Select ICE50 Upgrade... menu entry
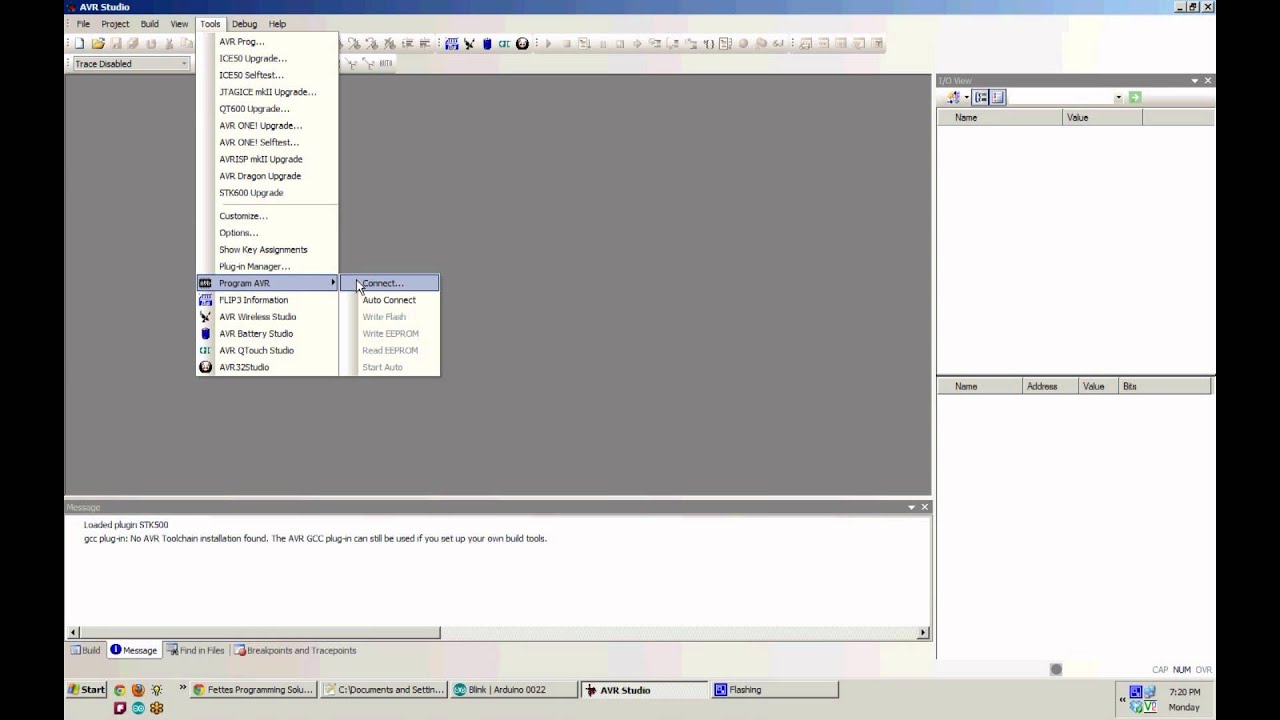Image resolution: width=1280 pixels, height=720 pixels. (268, 58)
